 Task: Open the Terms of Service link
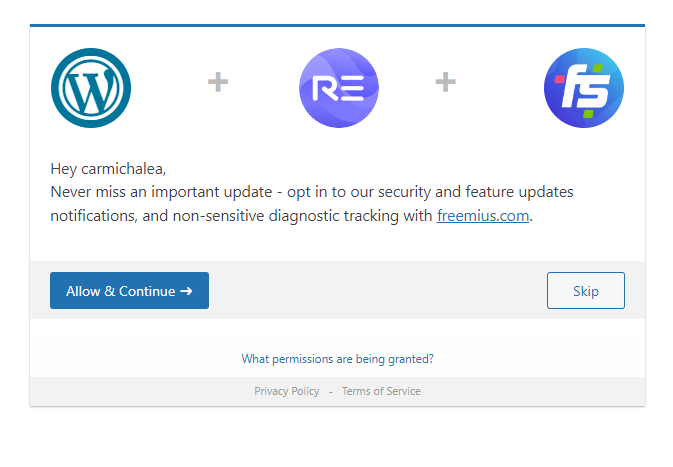[381, 391]
